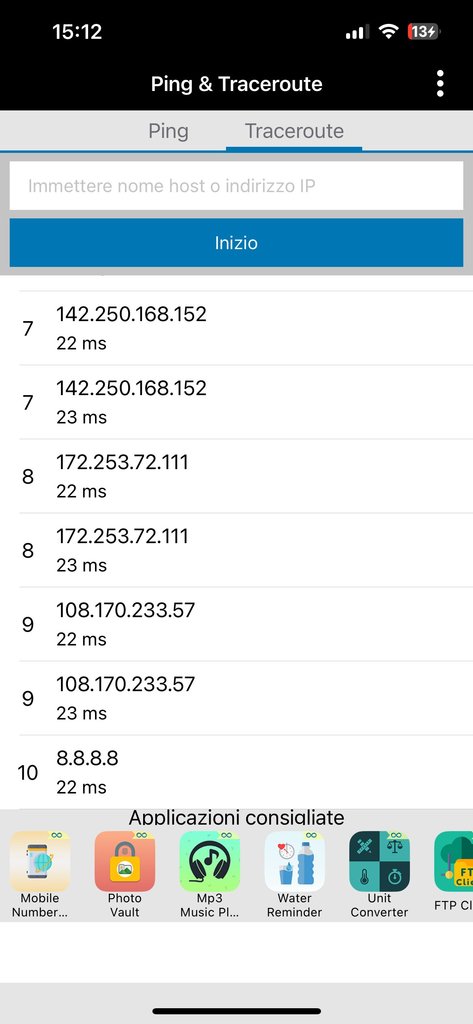
Task: Tap hop 8 row 172.253.72.111 23 ms
Action: (236, 551)
